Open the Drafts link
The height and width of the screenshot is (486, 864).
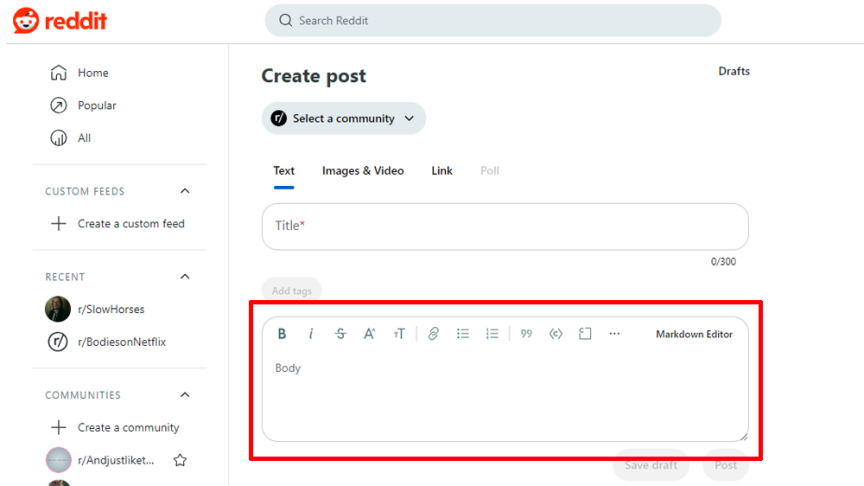[x=734, y=71]
